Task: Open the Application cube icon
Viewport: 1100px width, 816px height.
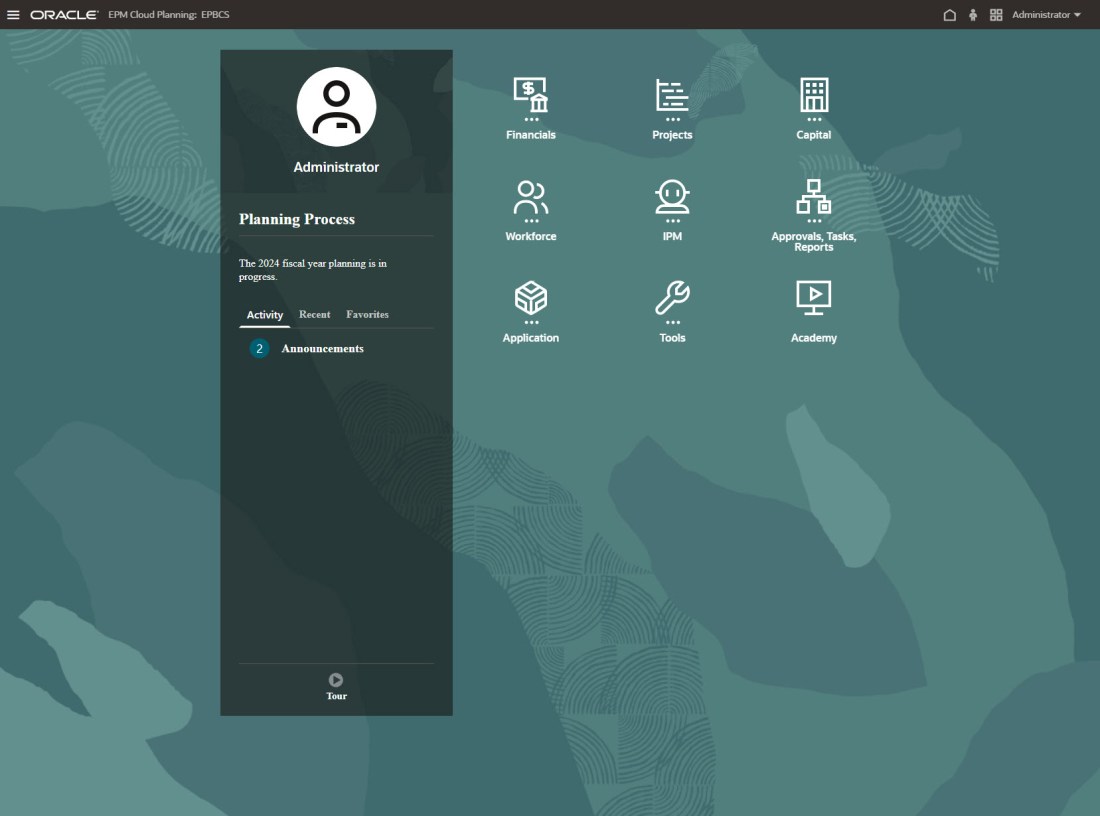Action: 530,298
